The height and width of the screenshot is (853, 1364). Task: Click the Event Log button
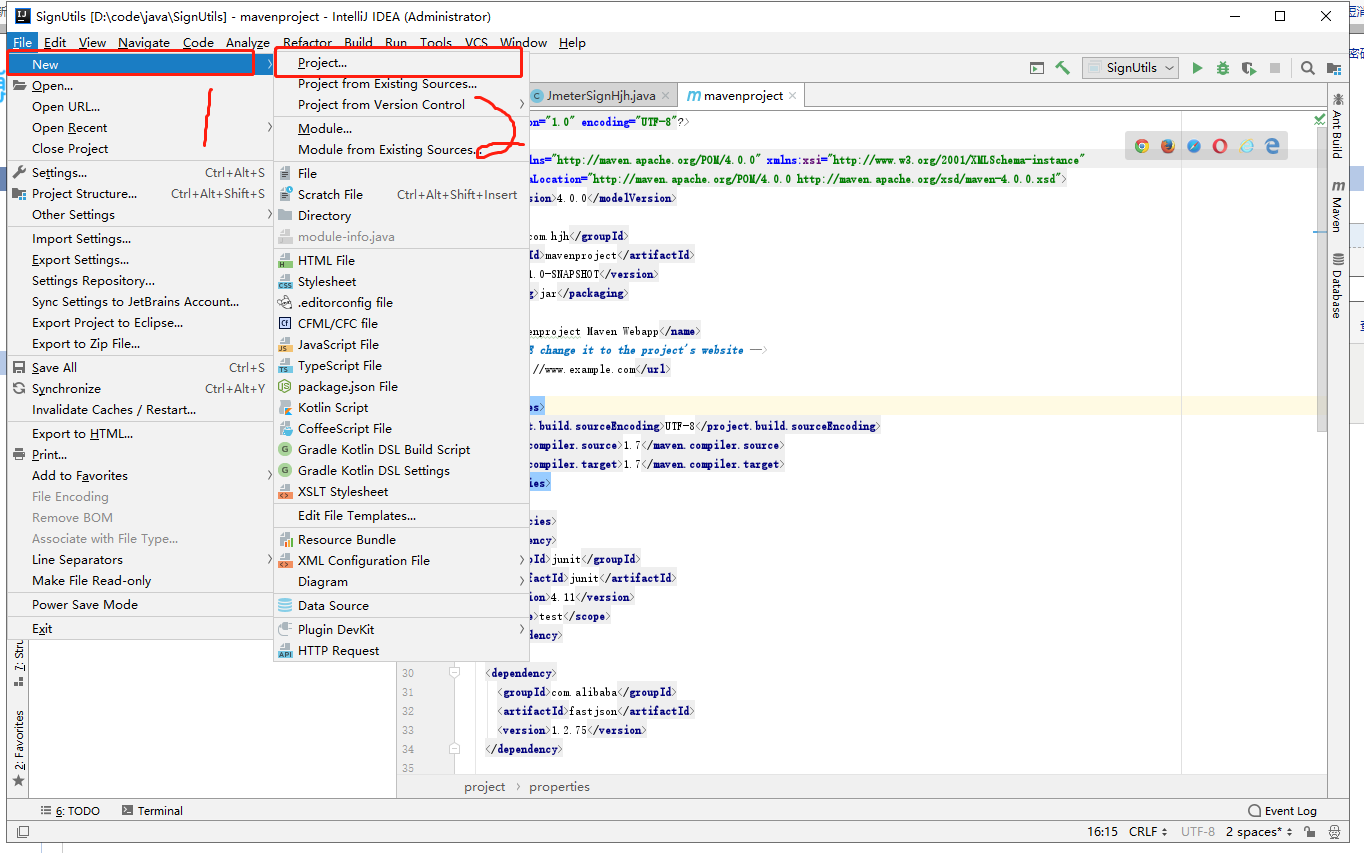pos(1282,811)
